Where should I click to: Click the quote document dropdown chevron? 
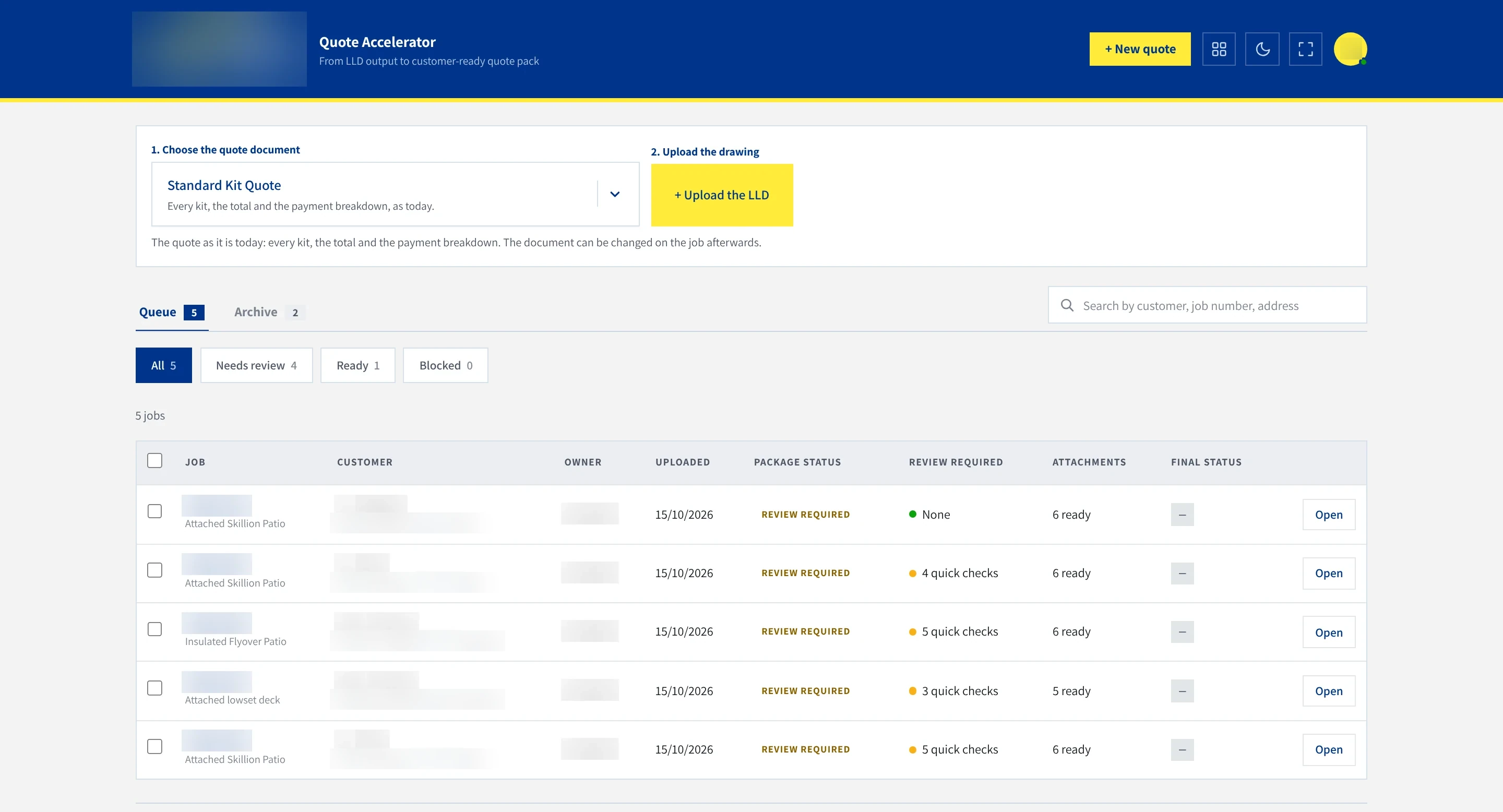pos(614,194)
